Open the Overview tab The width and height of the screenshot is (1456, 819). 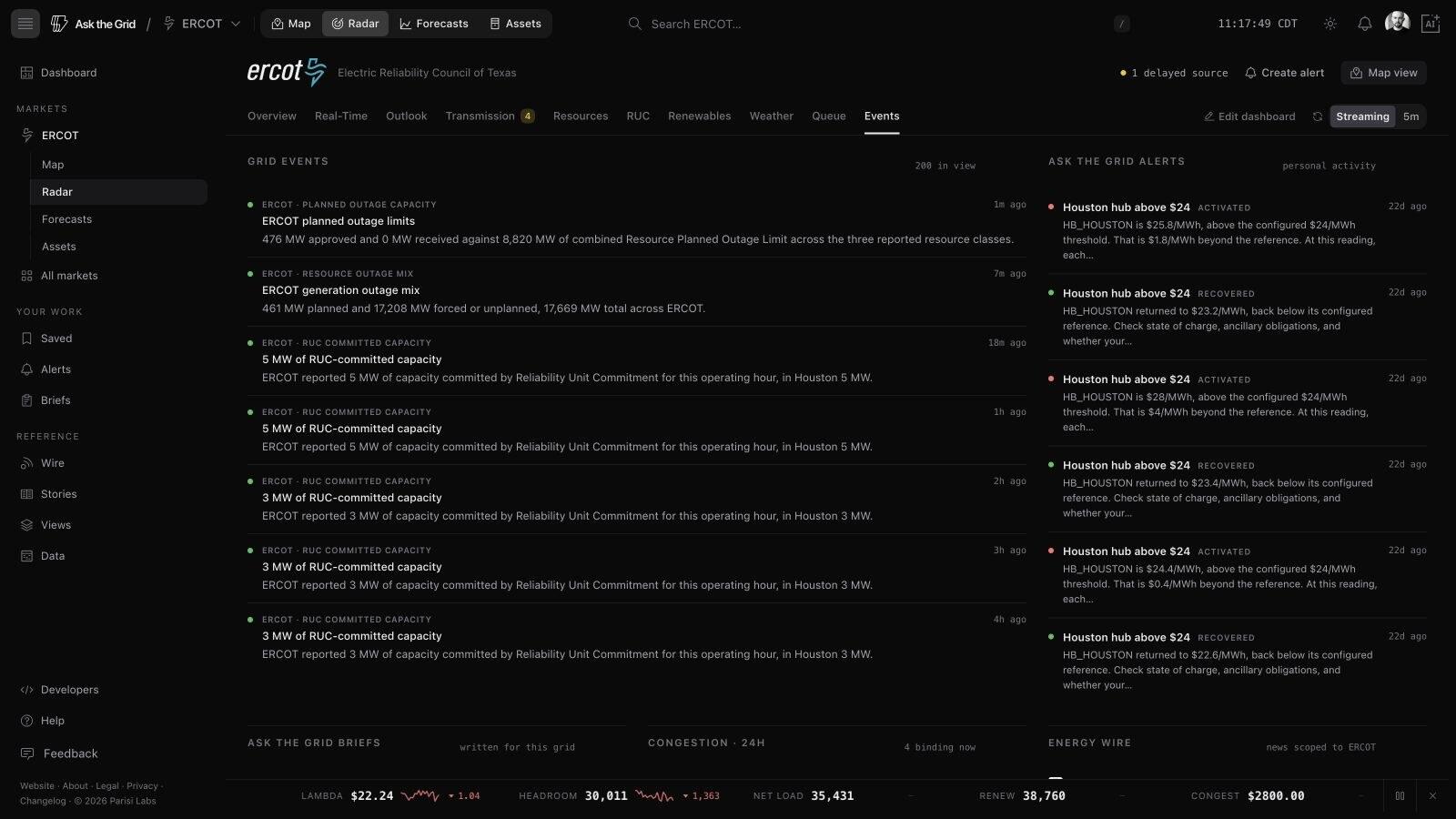272,116
